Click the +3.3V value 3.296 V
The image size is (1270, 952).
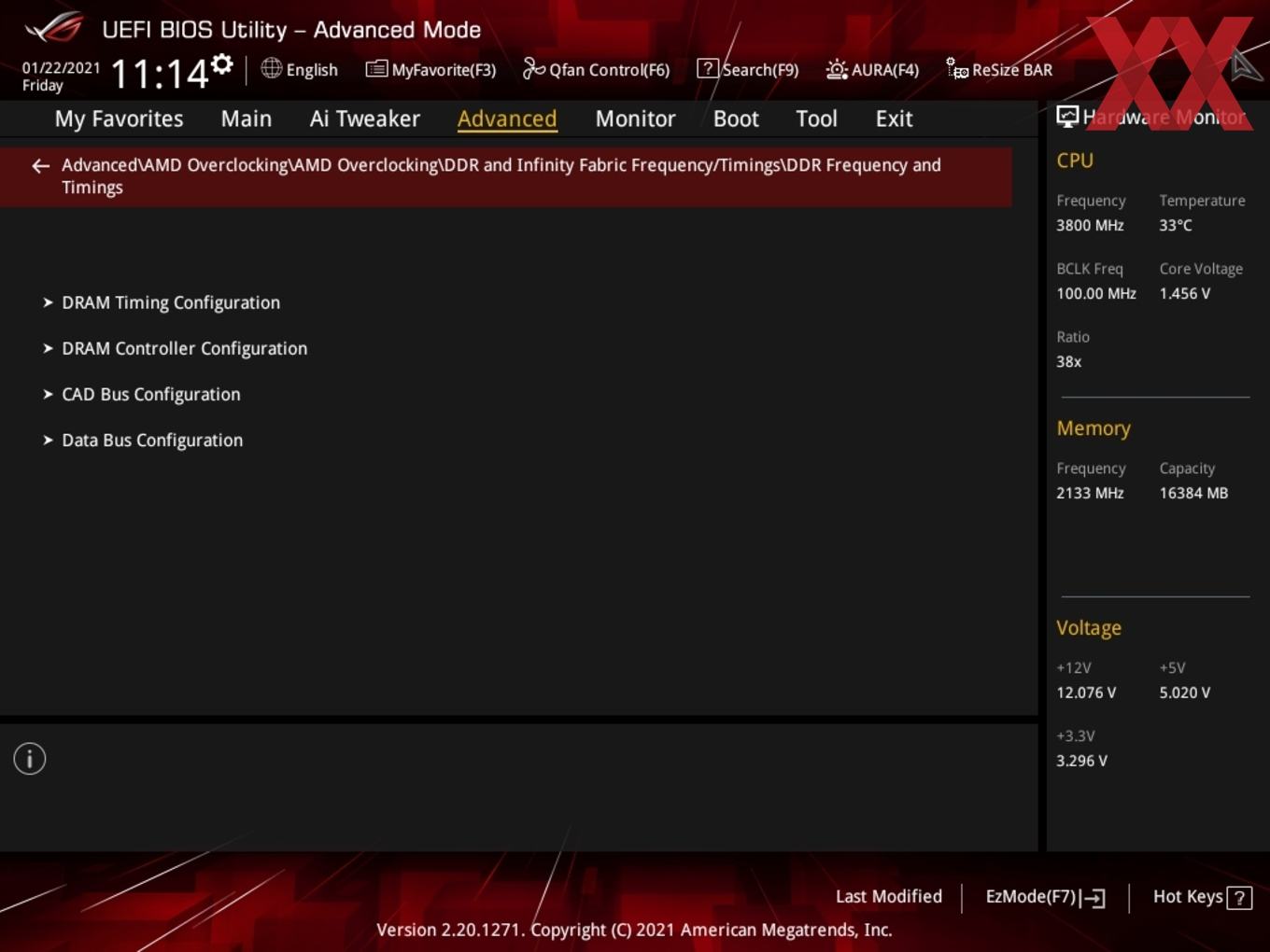[x=1081, y=761]
